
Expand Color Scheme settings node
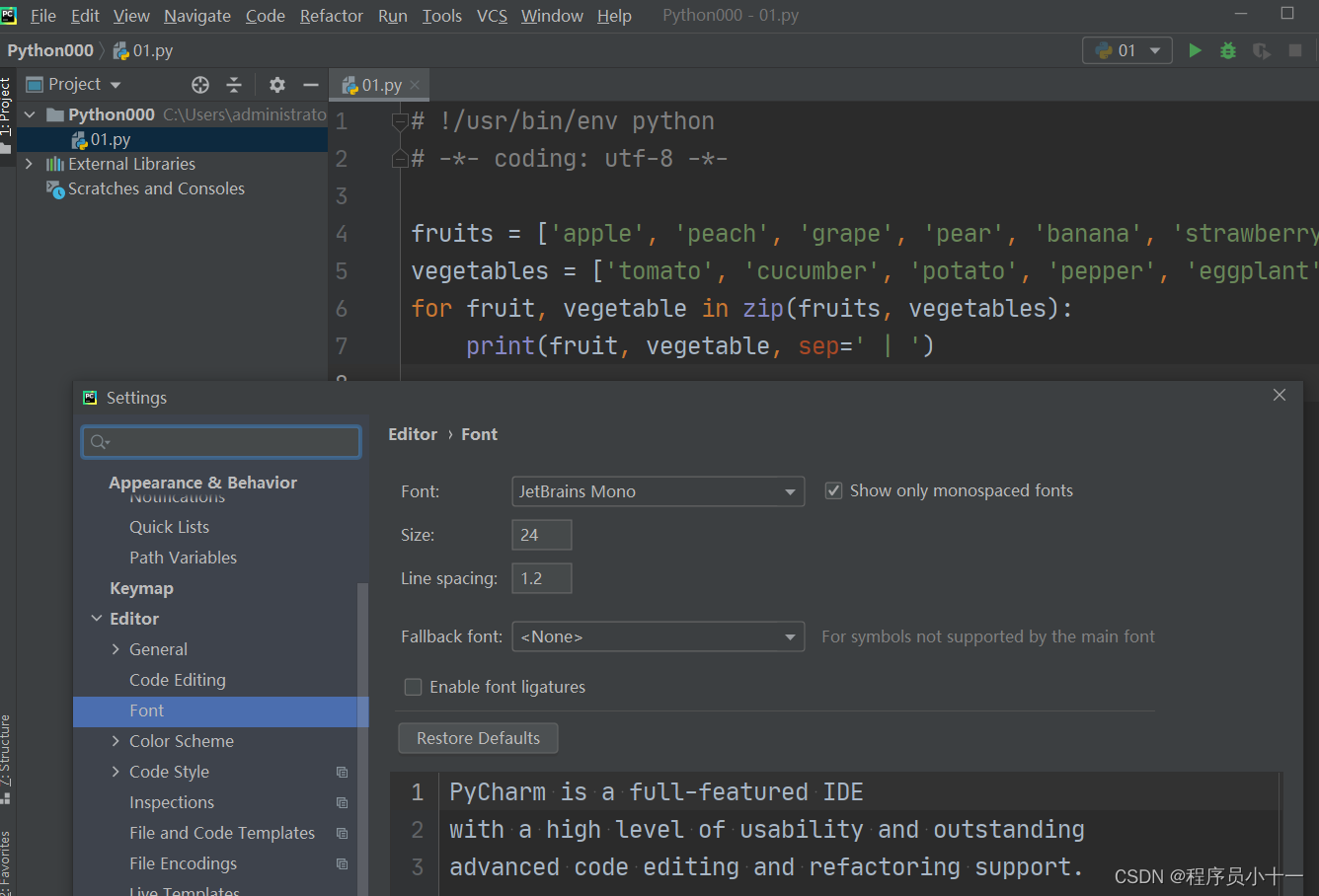pos(116,741)
